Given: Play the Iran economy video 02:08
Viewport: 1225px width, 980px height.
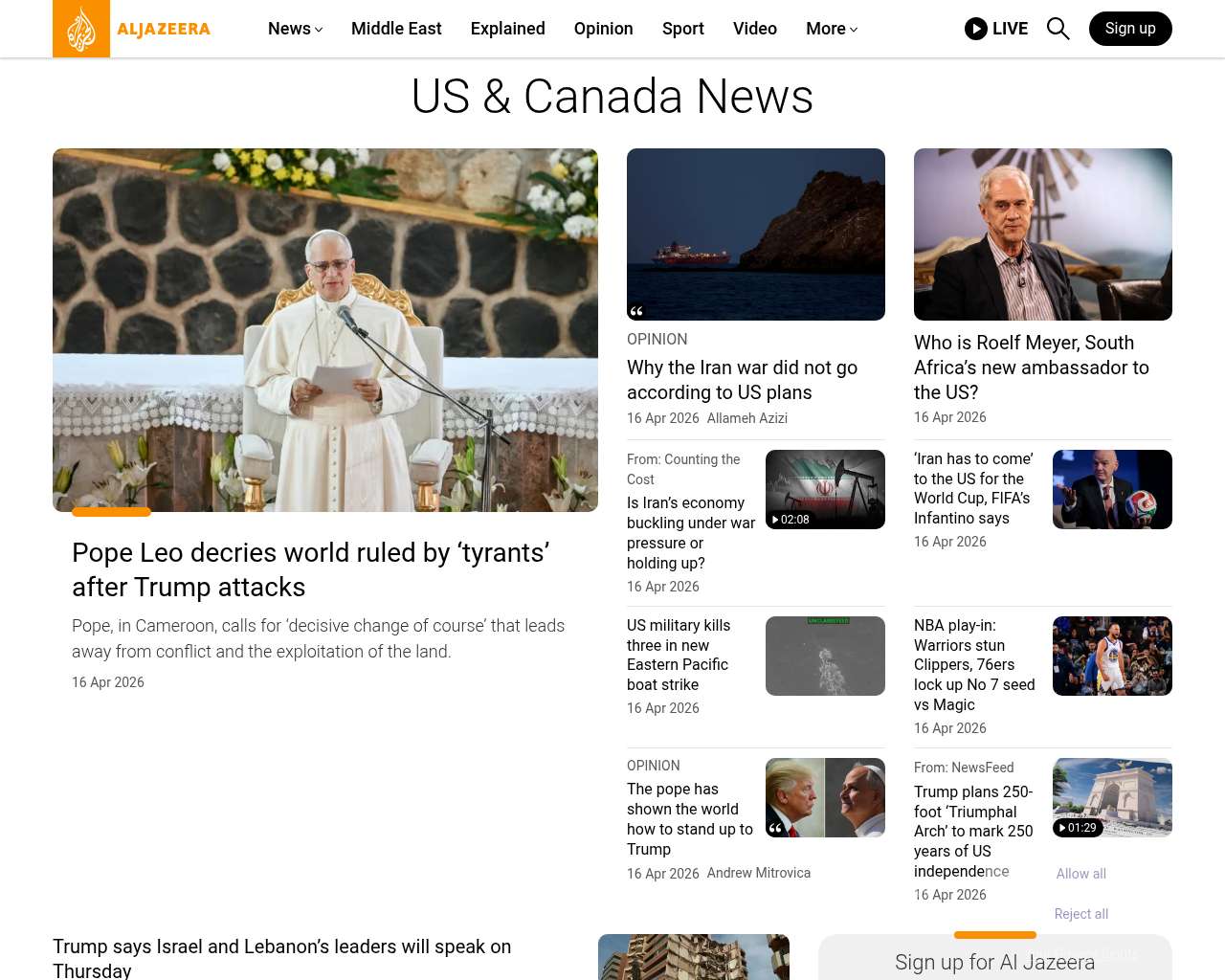Looking at the screenshot, I should 791,519.
